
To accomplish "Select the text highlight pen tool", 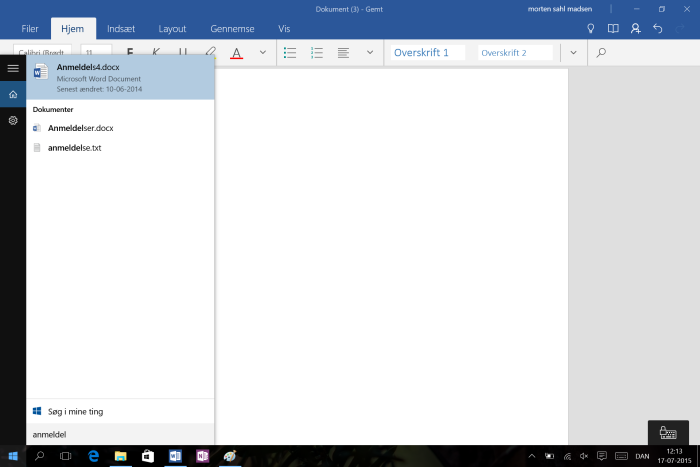I will pyautogui.click(x=210, y=52).
